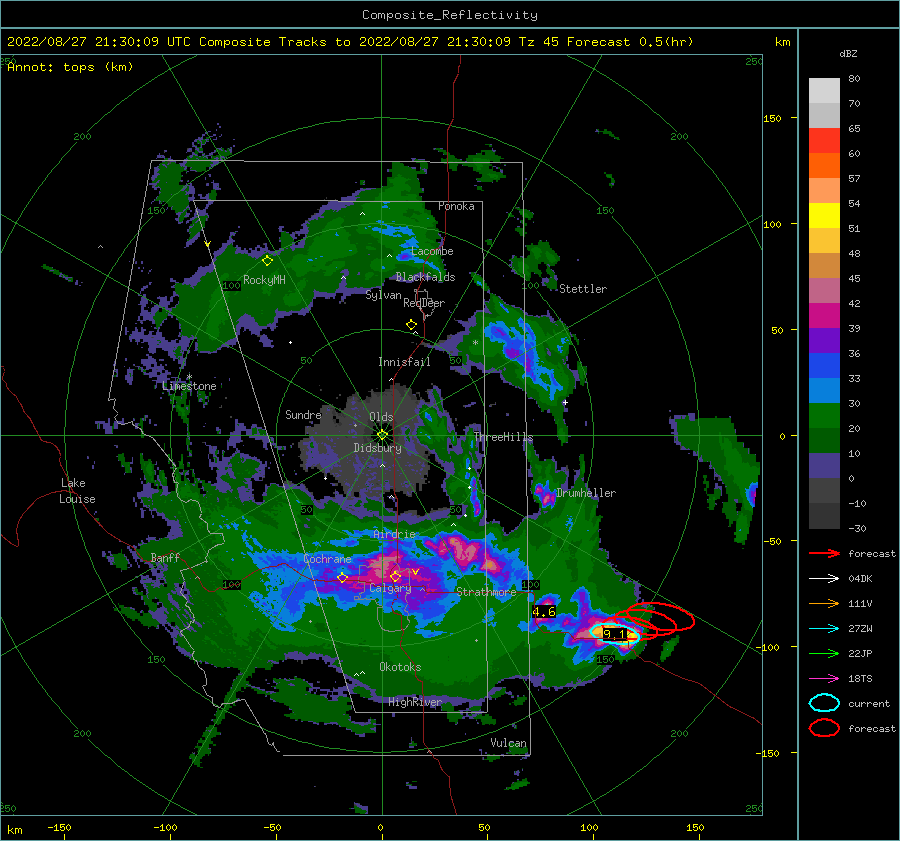Viewport: 900px width, 841px height.
Task: Pick the 30 dBZ green swatch
Action: tap(824, 415)
